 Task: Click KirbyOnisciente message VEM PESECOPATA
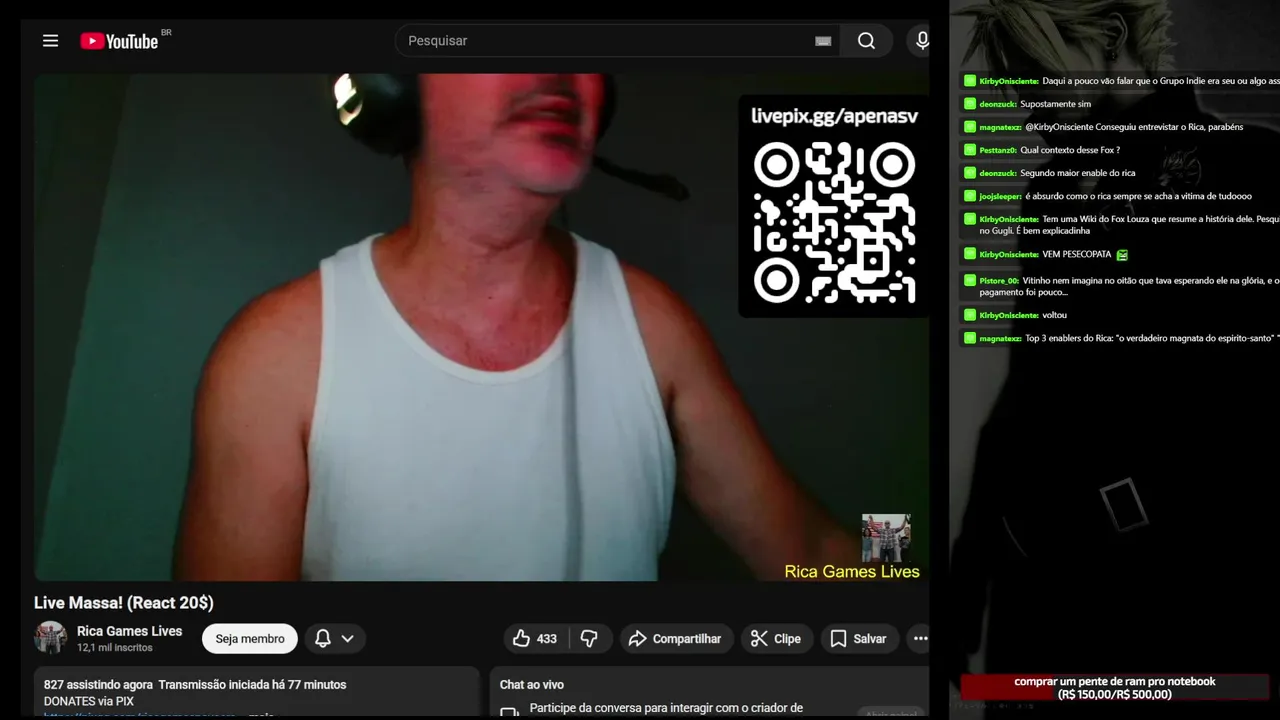point(1045,255)
